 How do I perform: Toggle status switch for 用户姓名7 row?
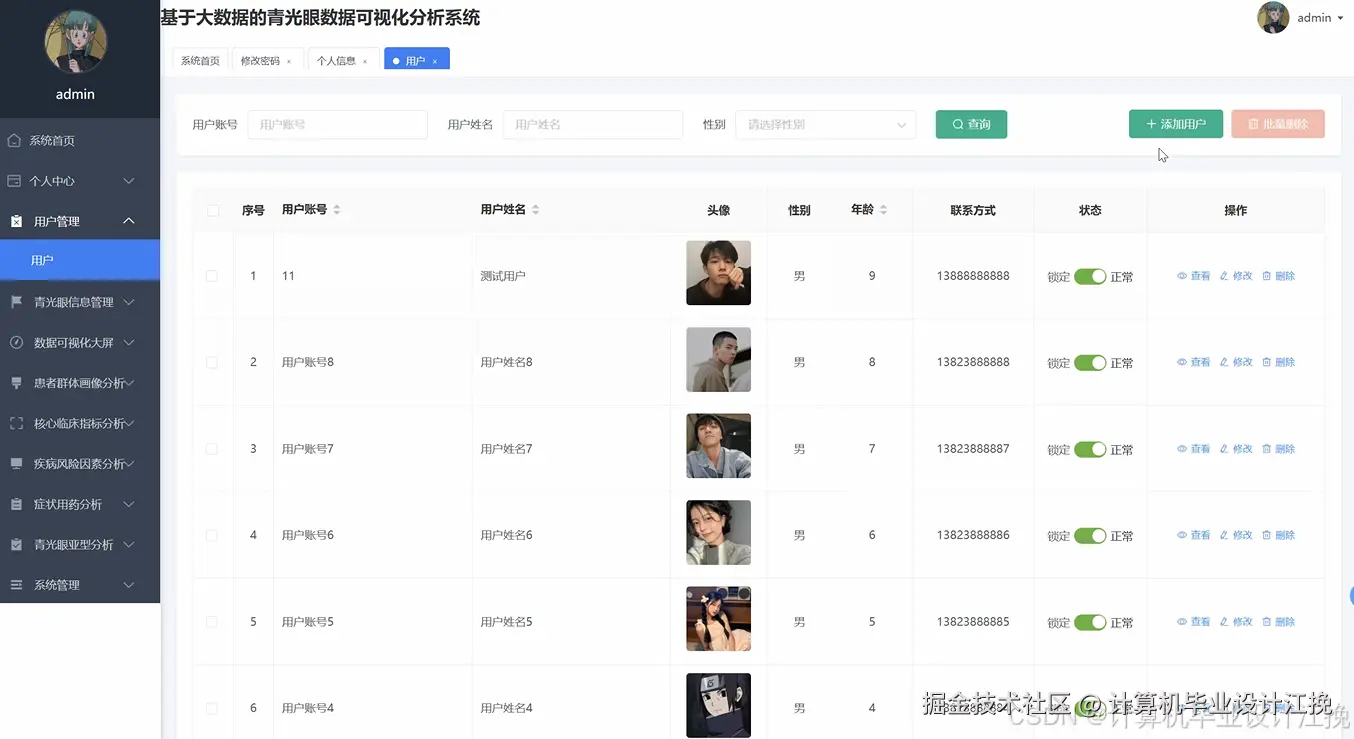click(1090, 449)
